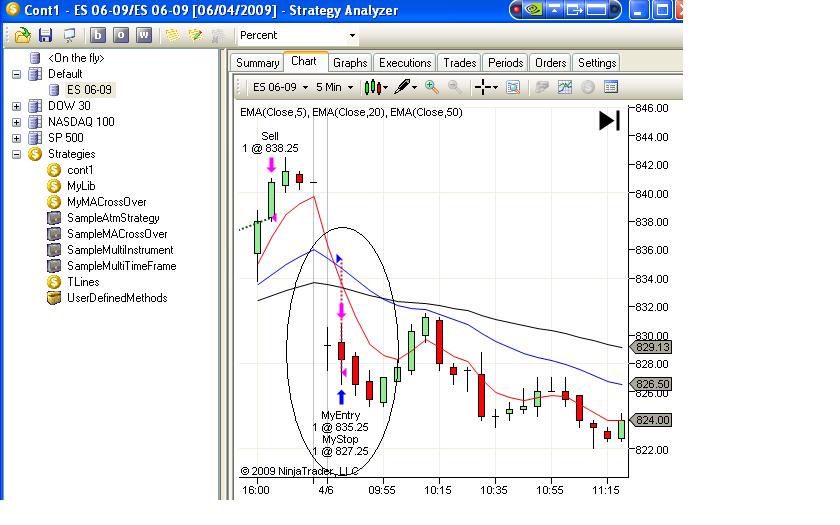
Task: Open the Executions tab
Action: pos(405,63)
